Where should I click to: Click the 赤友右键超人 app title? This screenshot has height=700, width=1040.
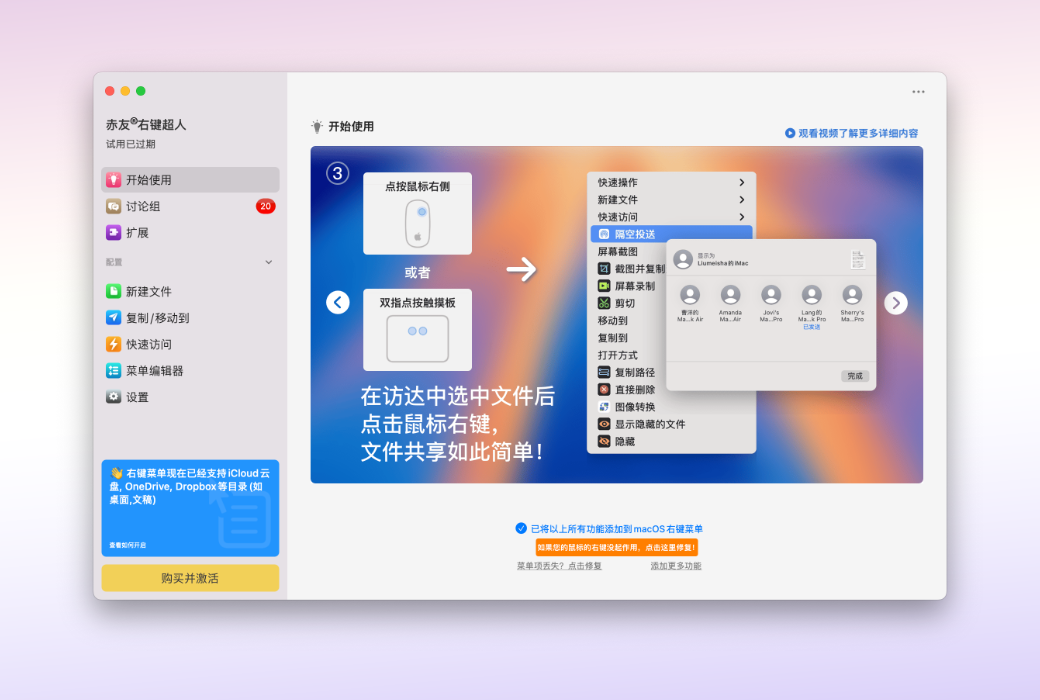pyautogui.click(x=146, y=124)
